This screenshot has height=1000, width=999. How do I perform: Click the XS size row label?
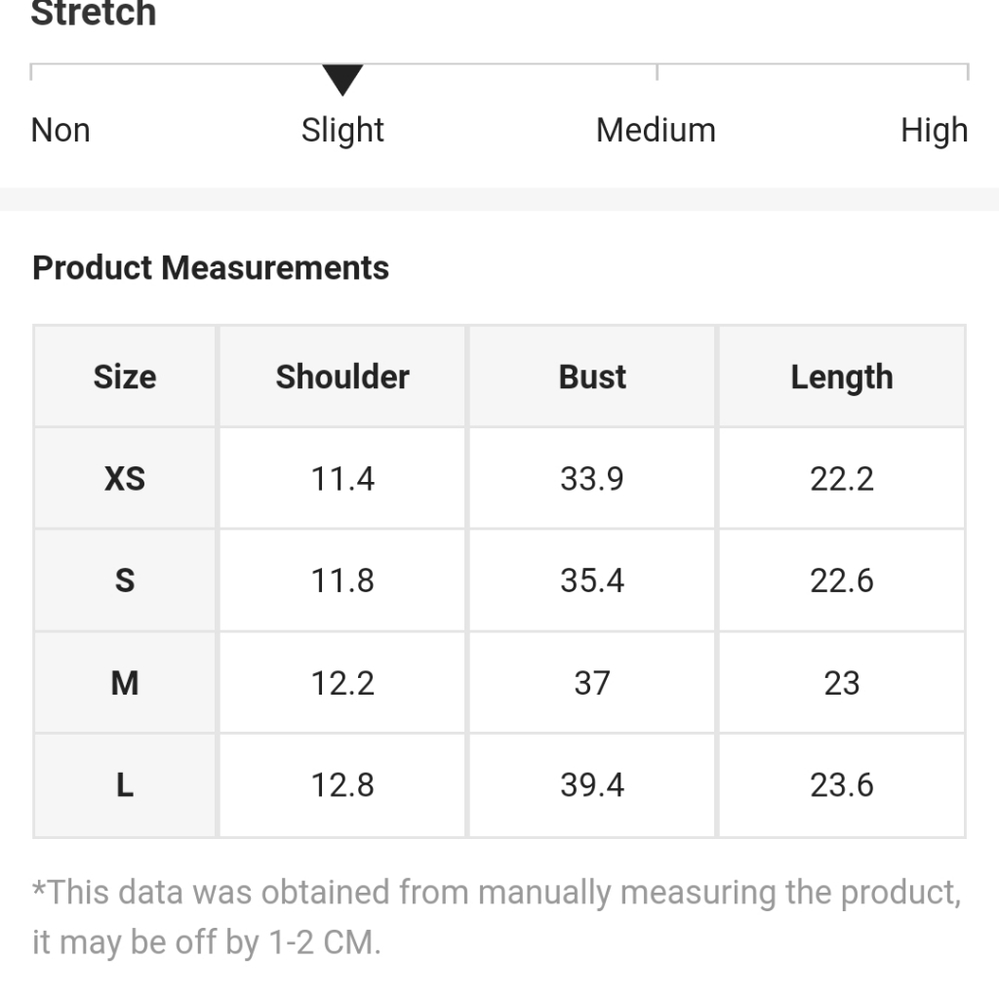click(x=125, y=479)
